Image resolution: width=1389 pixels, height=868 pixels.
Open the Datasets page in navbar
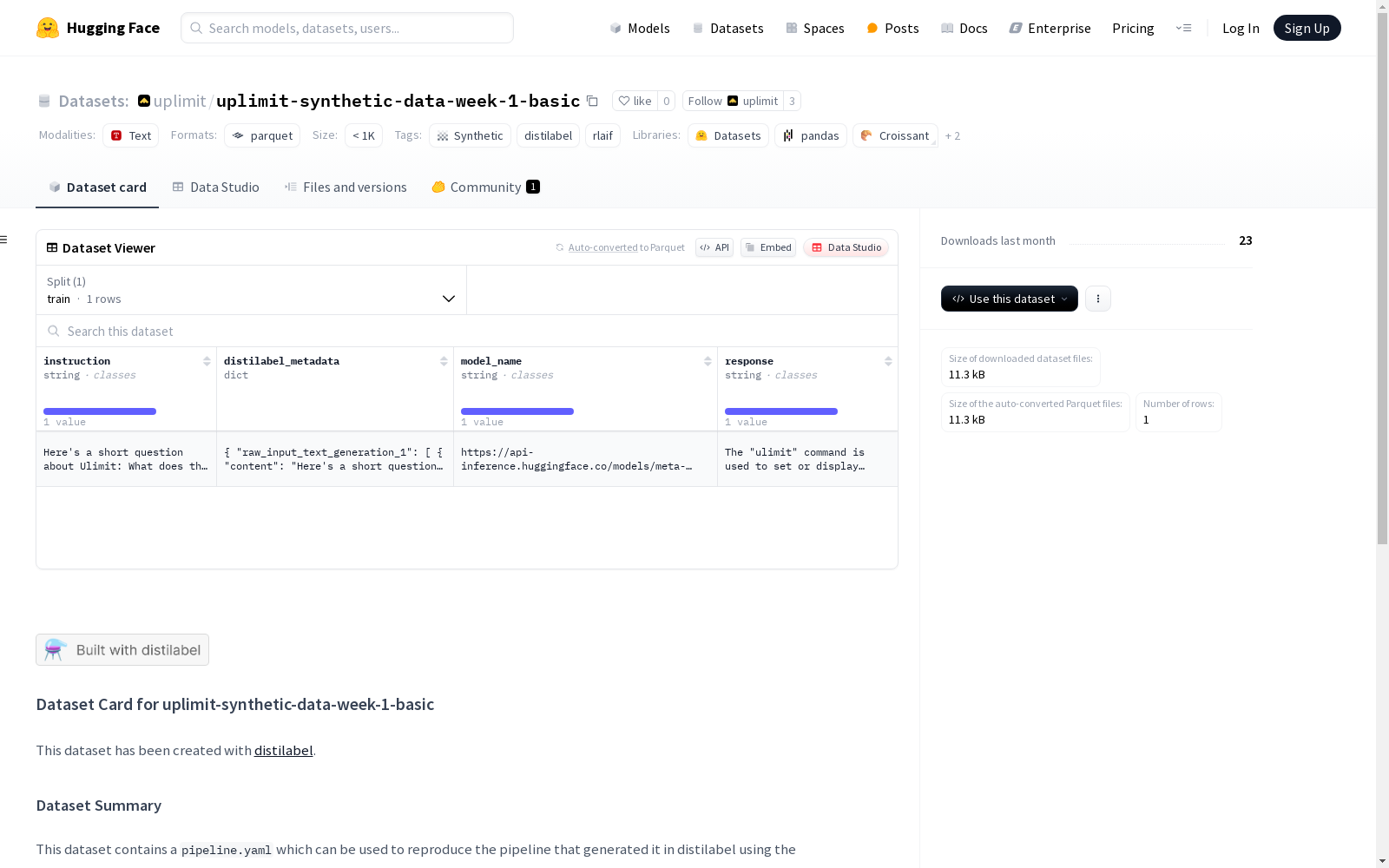pos(727,28)
